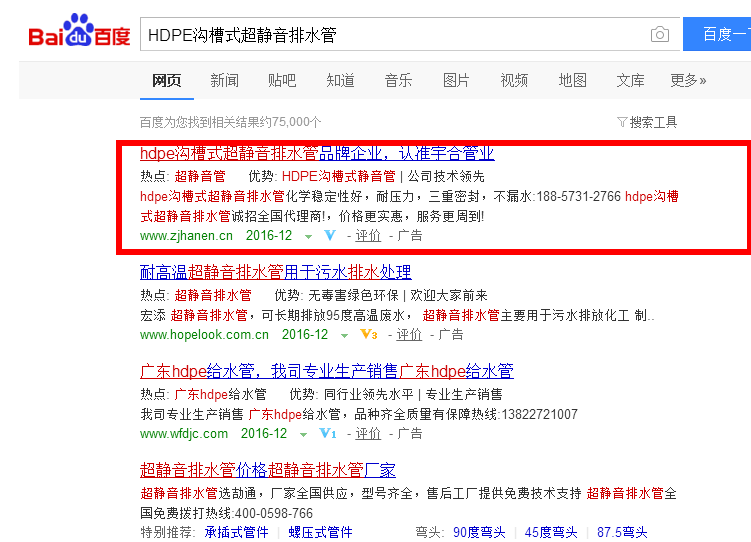Viewport: 751px width, 542px height.
Task: Click the blue V badge for zjhanen.cn
Action: tap(330, 236)
